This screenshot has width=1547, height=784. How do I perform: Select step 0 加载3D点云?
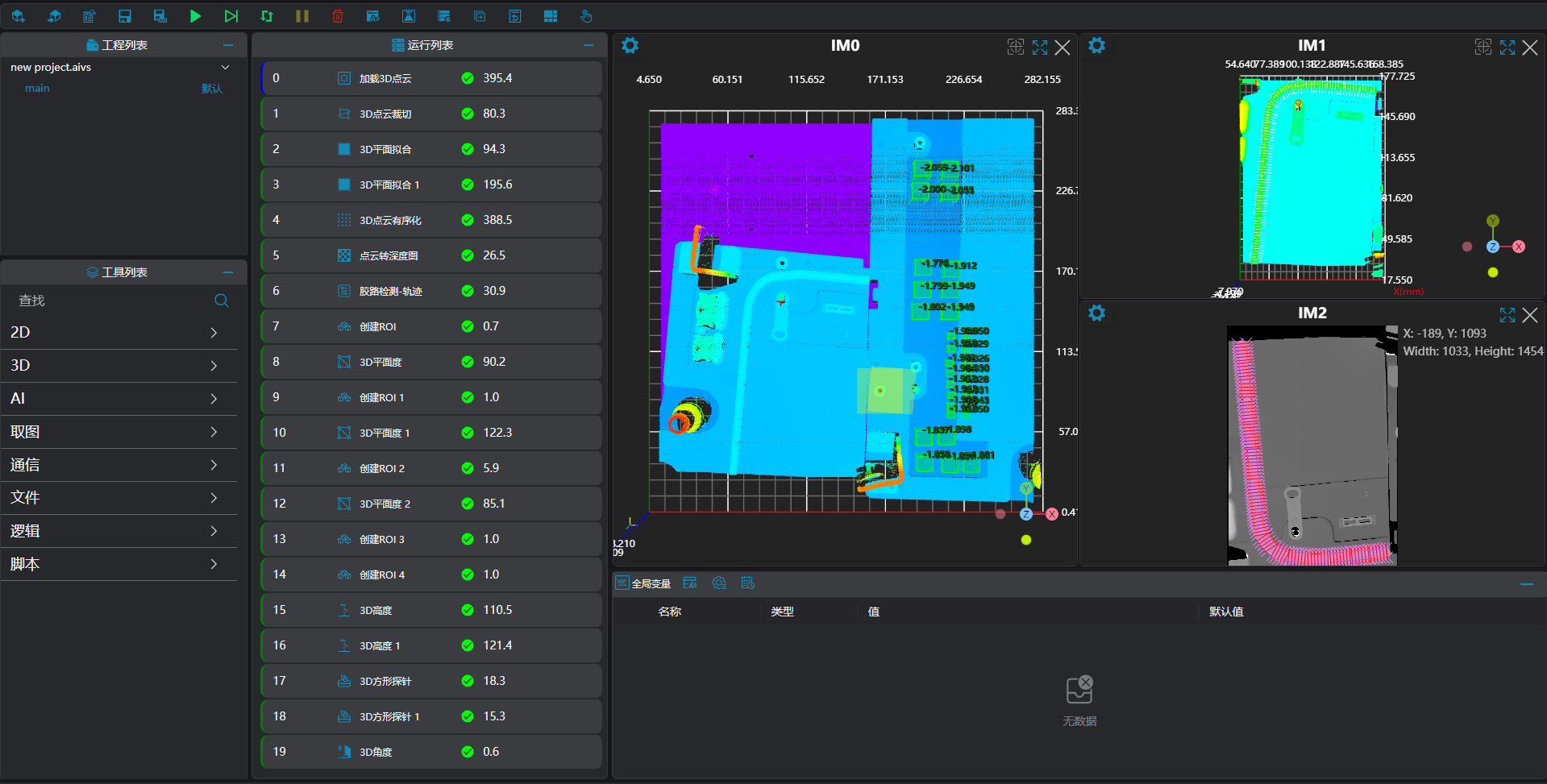pos(432,78)
